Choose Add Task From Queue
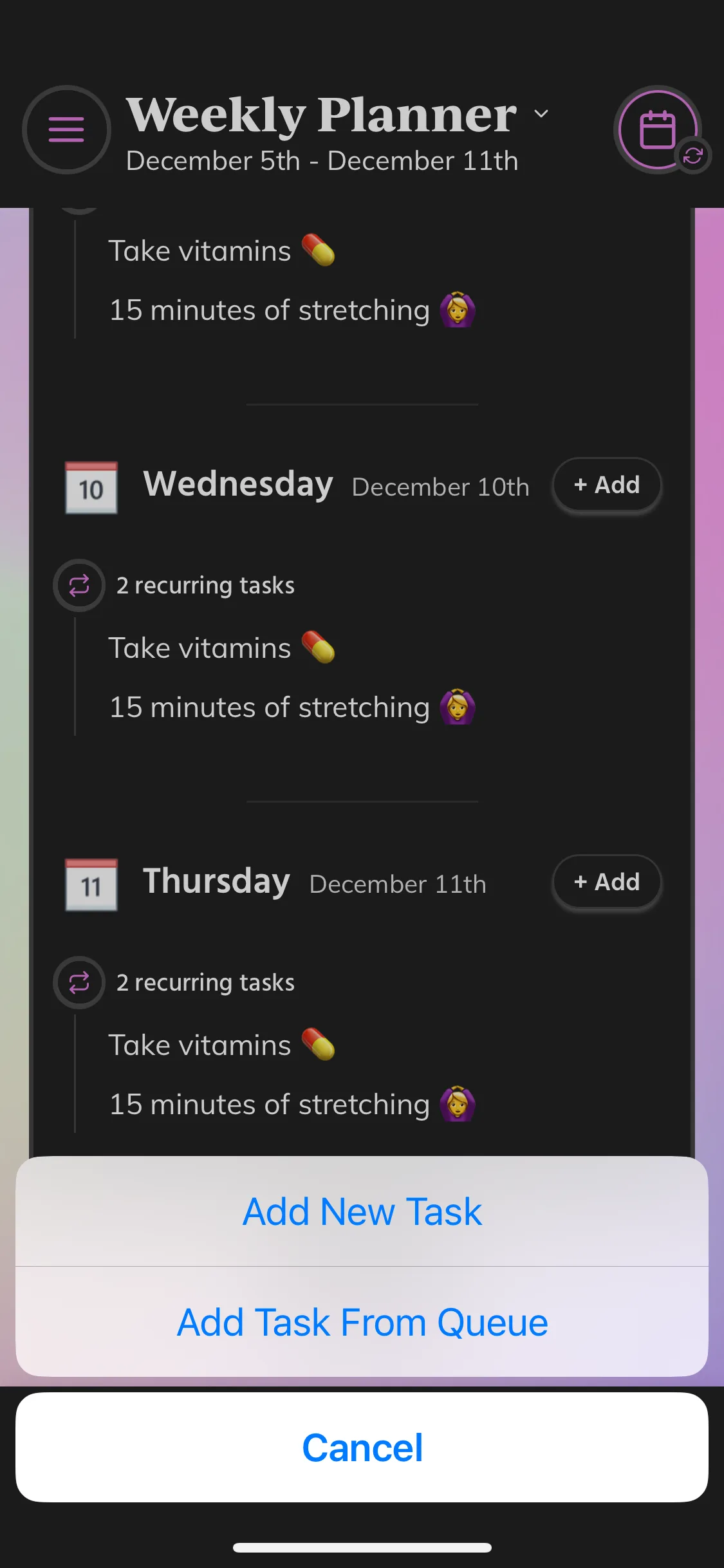The width and height of the screenshot is (724, 1568). [362, 1322]
